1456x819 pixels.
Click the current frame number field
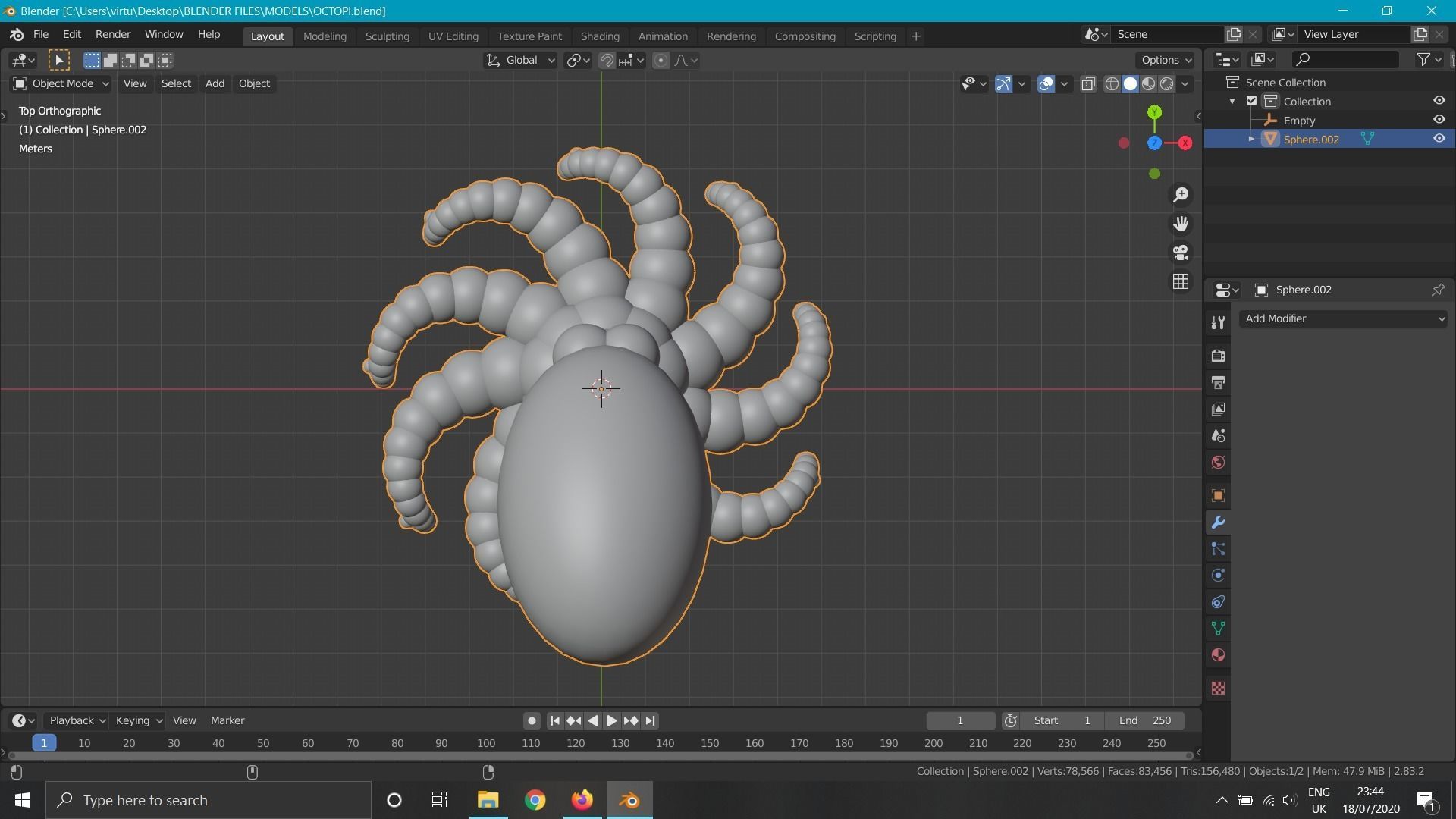[960, 720]
